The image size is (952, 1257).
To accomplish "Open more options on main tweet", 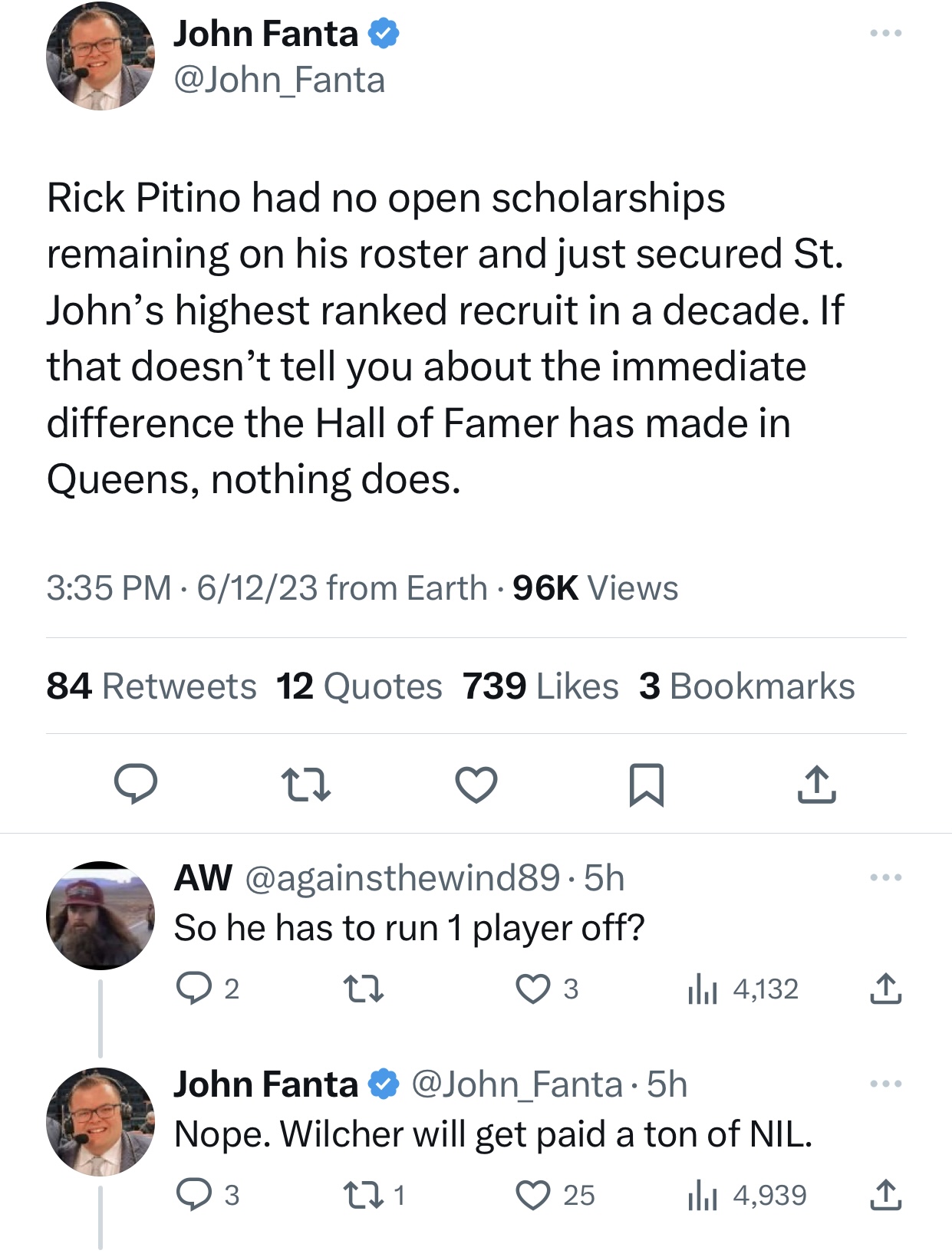I will [885, 34].
